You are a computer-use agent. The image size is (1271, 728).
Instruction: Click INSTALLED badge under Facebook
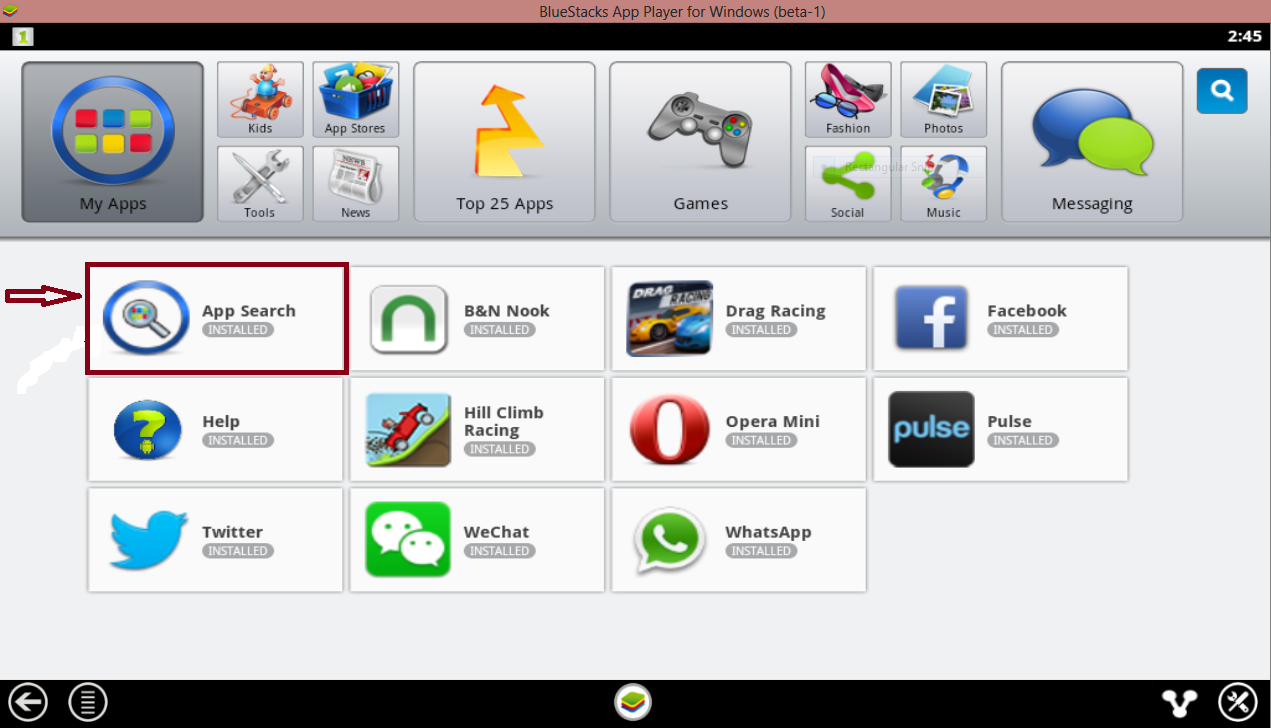coord(1022,330)
